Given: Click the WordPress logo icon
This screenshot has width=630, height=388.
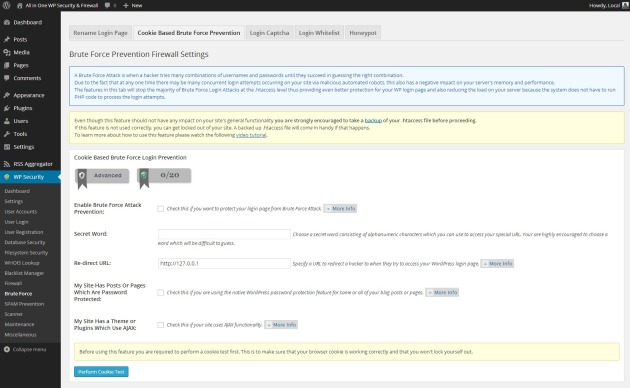Looking at the screenshot, I should pos(6,5).
